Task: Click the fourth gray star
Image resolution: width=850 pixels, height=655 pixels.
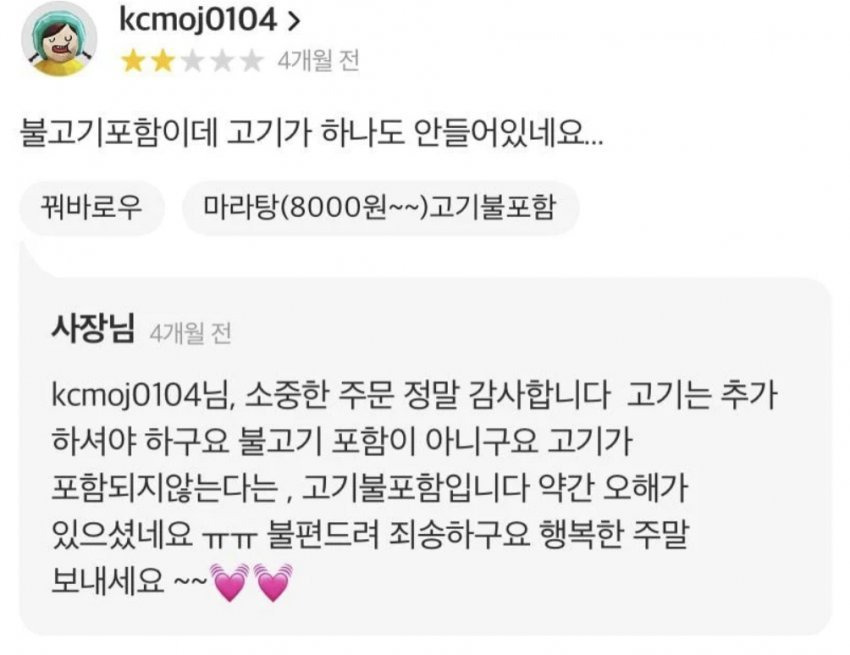Action: point(222,61)
